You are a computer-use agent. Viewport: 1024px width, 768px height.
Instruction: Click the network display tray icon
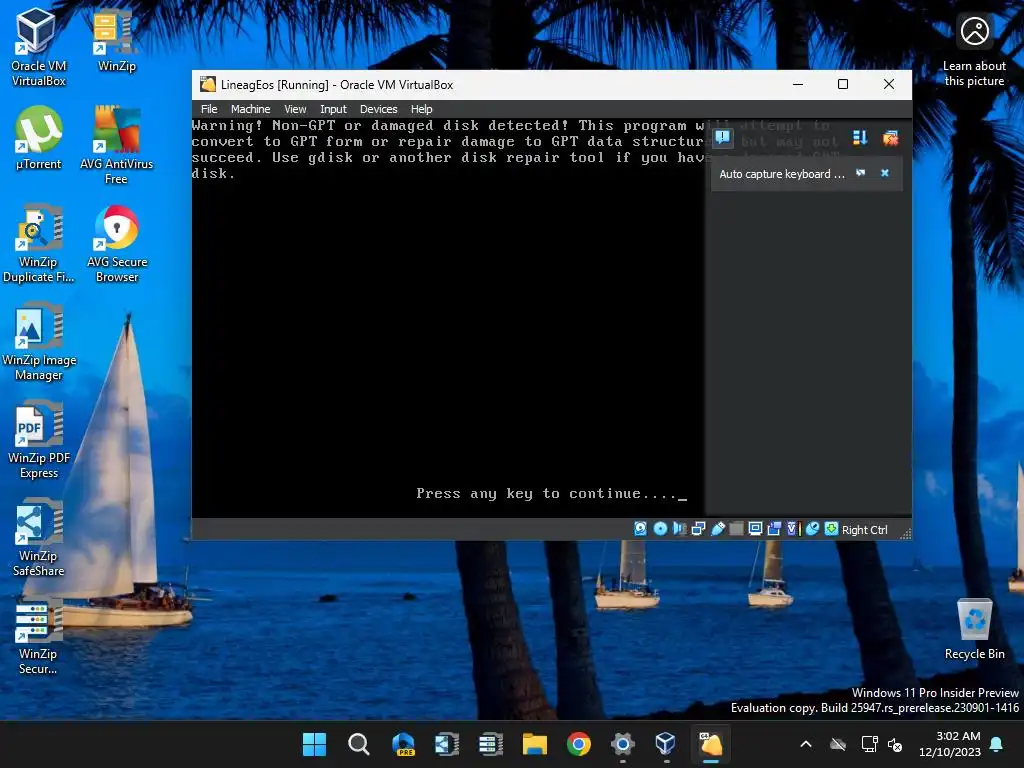(869, 744)
